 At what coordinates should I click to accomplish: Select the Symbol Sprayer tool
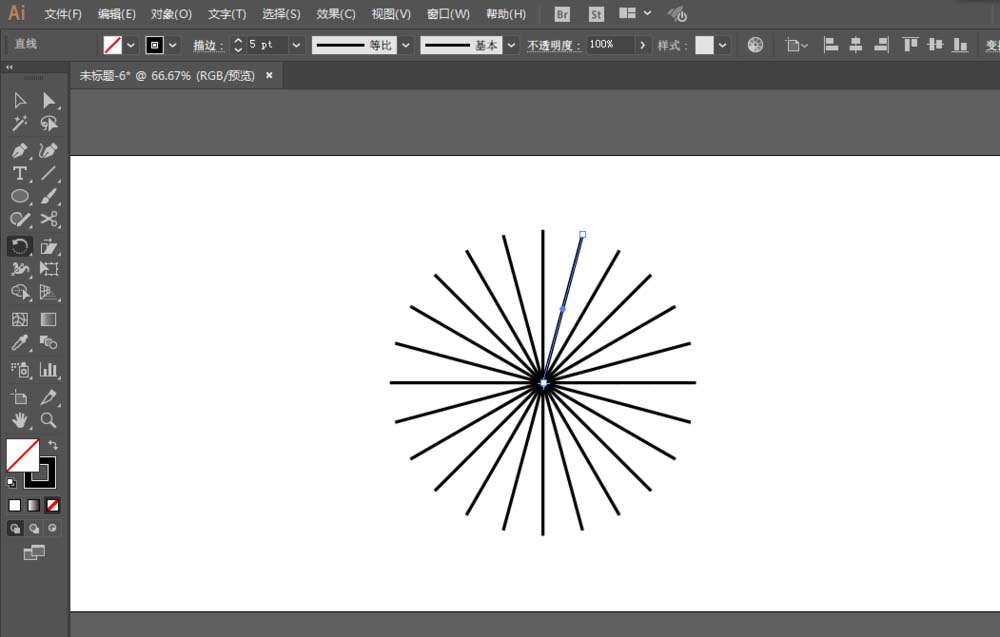[20, 370]
